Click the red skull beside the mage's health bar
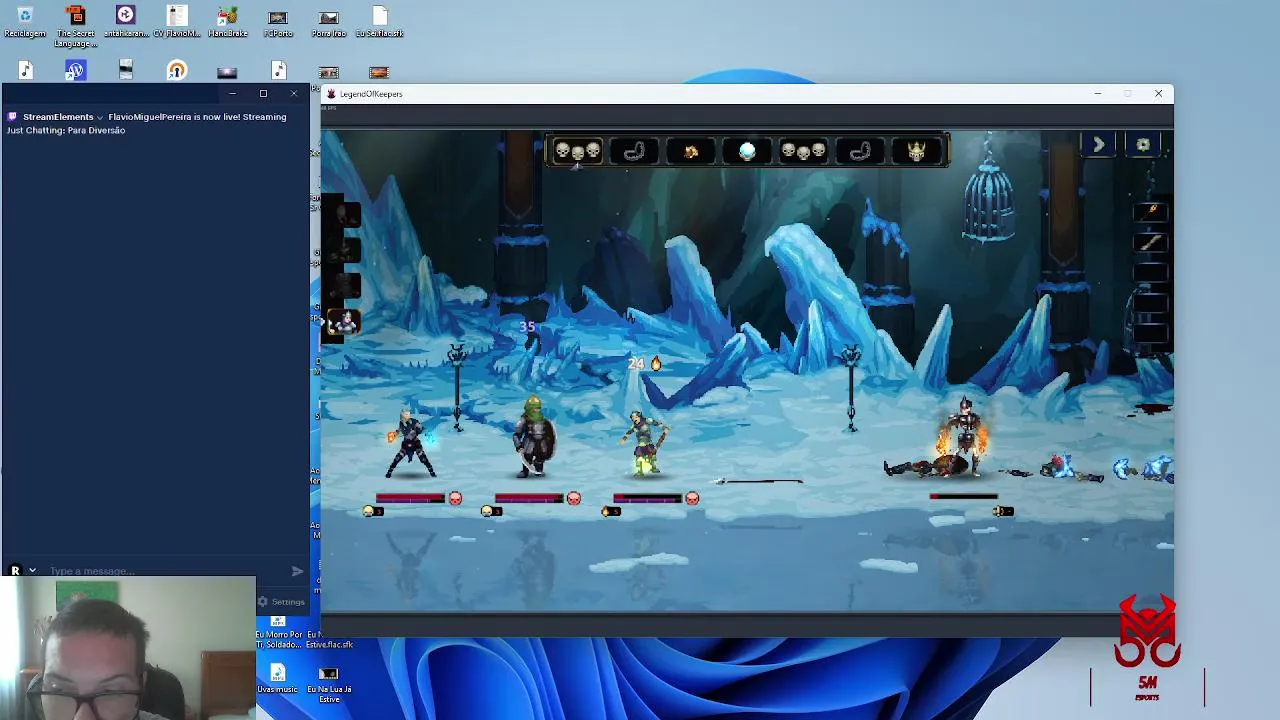This screenshot has height=720, width=1280. coord(455,498)
